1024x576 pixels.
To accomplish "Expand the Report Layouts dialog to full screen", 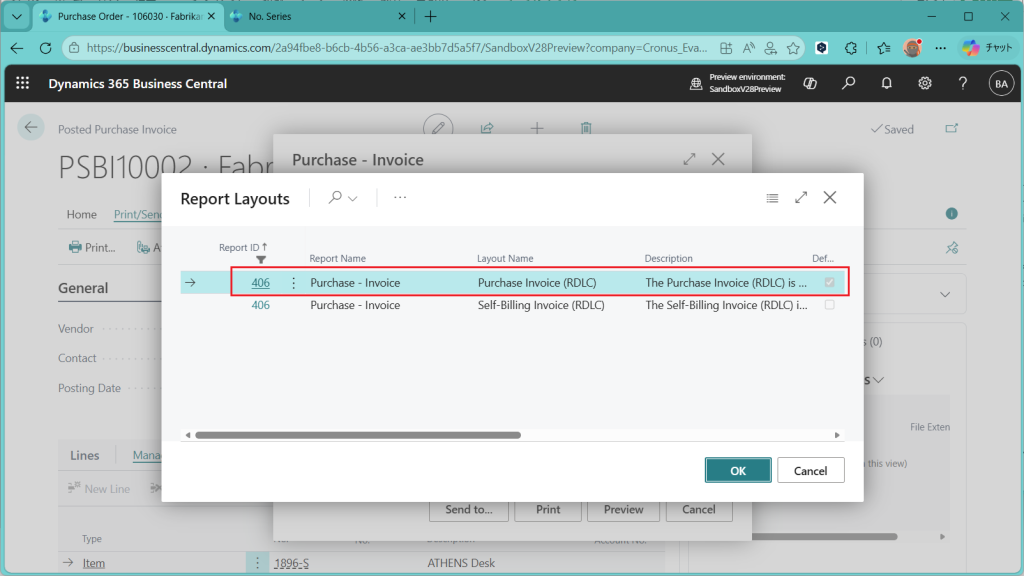I will point(801,198).
